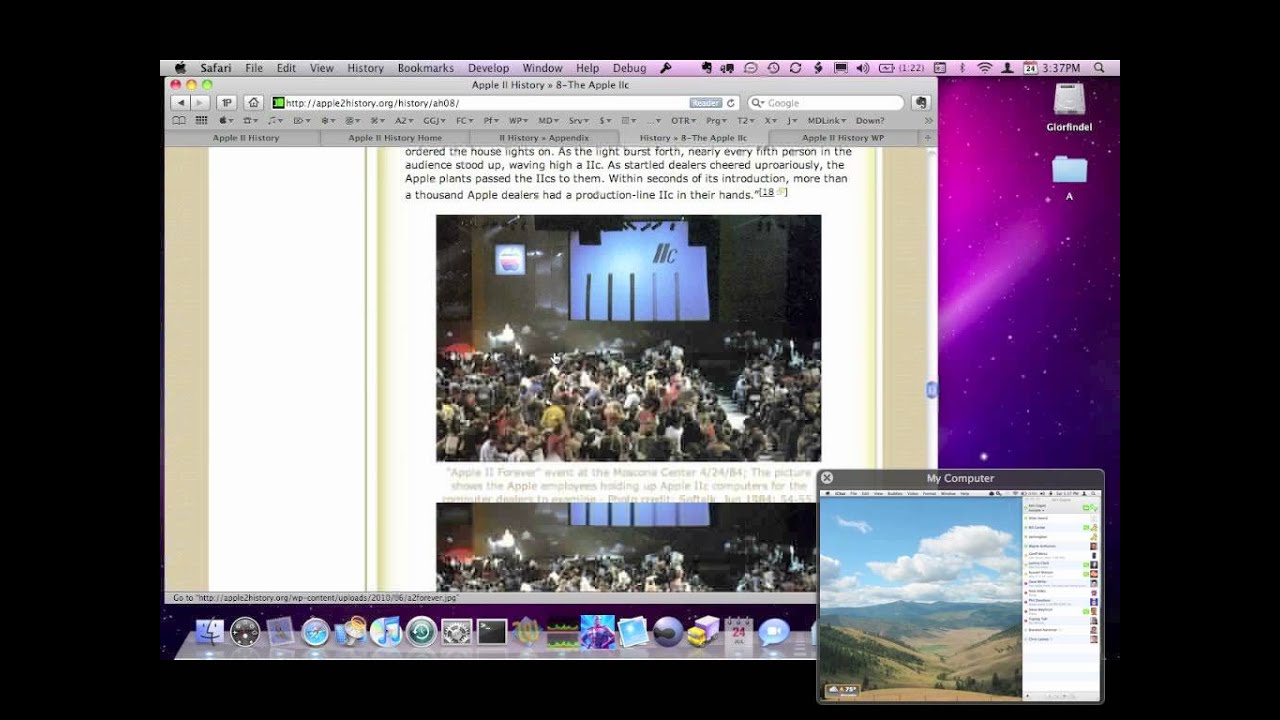This screenshot has height=720, width=1280.
Task: Toggle the Reader view button
Action: point(705,103)
